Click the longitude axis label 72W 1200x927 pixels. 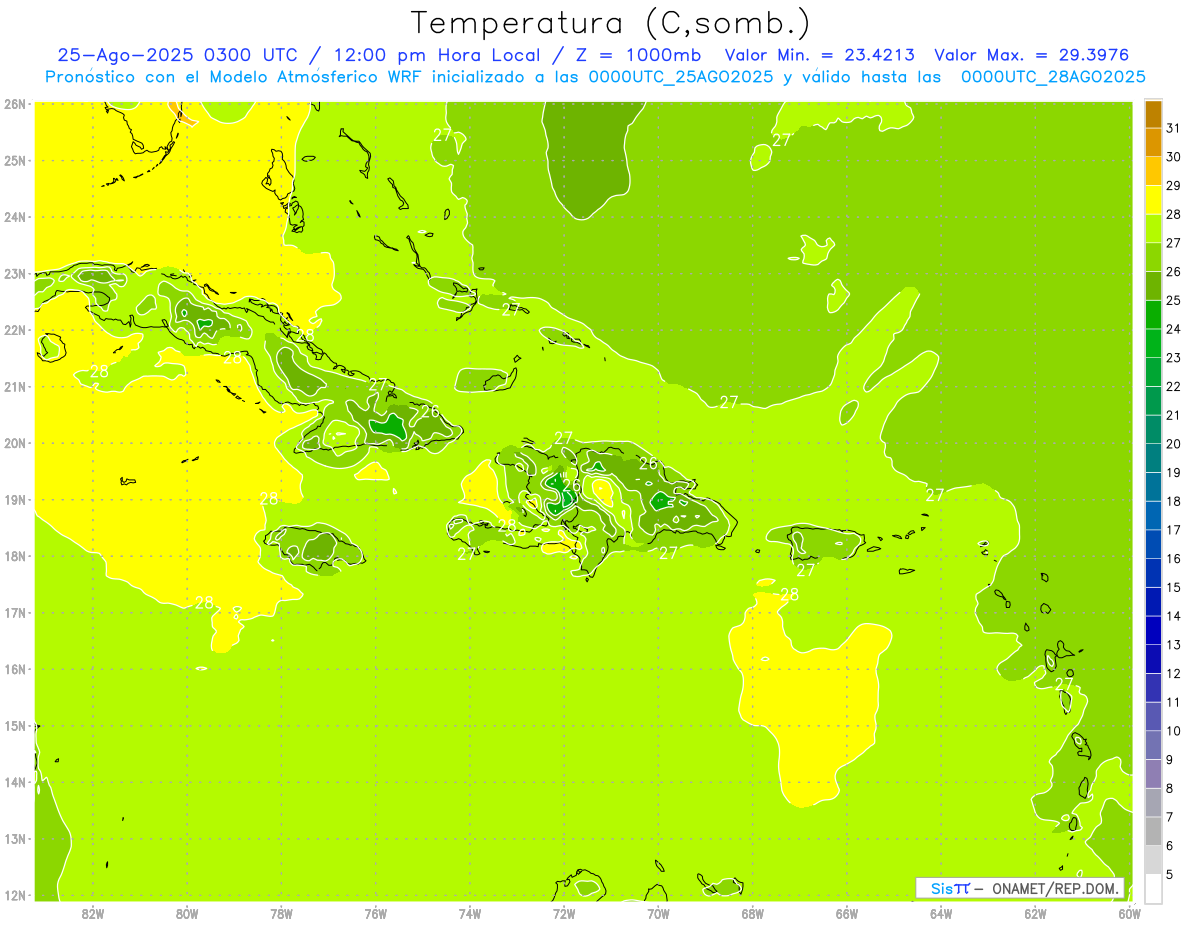564,913
